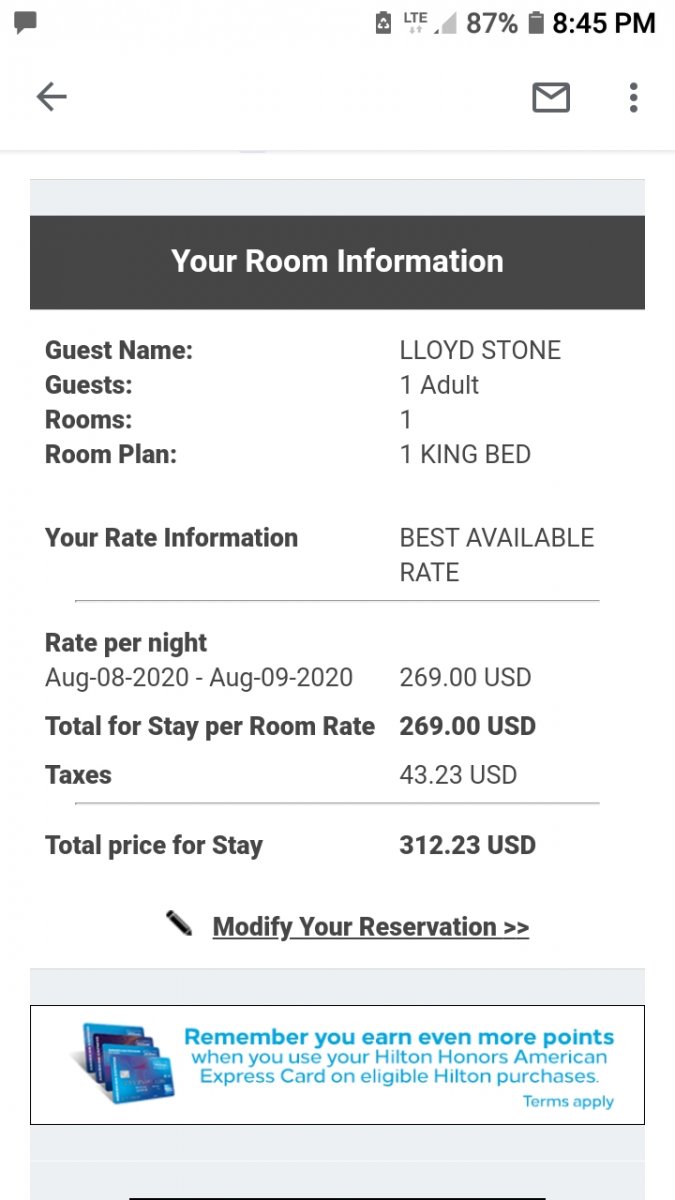This screenshot has width=675, height=1200.
Task: Tap the back arrow icon
Action: point(51,97)
